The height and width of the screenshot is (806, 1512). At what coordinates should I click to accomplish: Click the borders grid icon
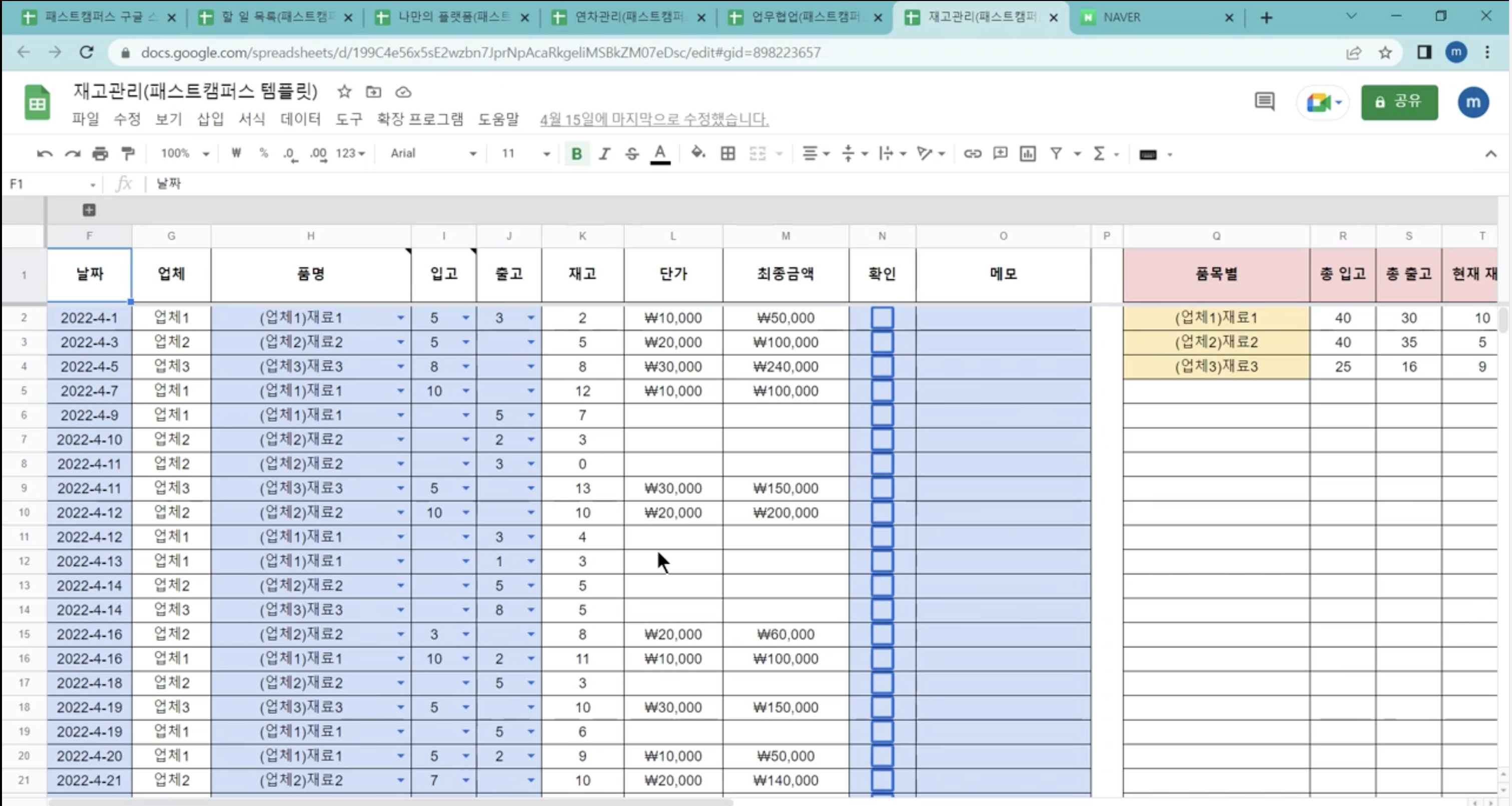click(x=728, y=154)
